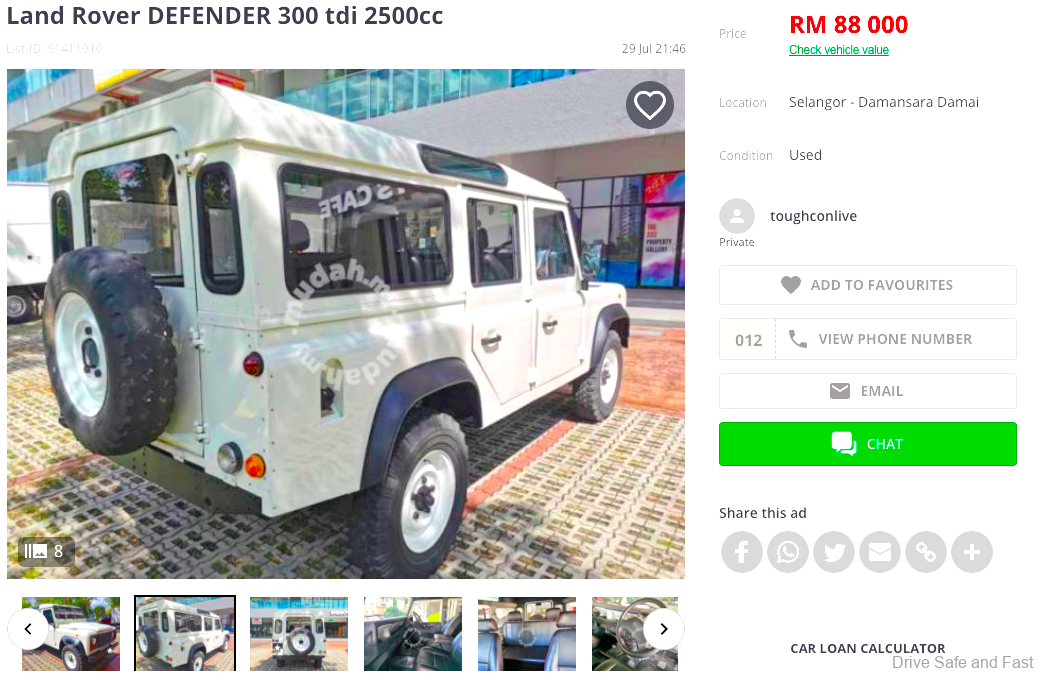Start Chat with seller
This screenshot has width=1039, height=673.
(867, 444)
